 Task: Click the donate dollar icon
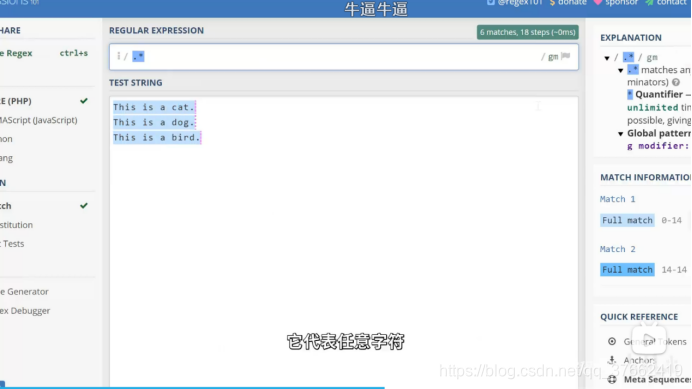[552, 3]
